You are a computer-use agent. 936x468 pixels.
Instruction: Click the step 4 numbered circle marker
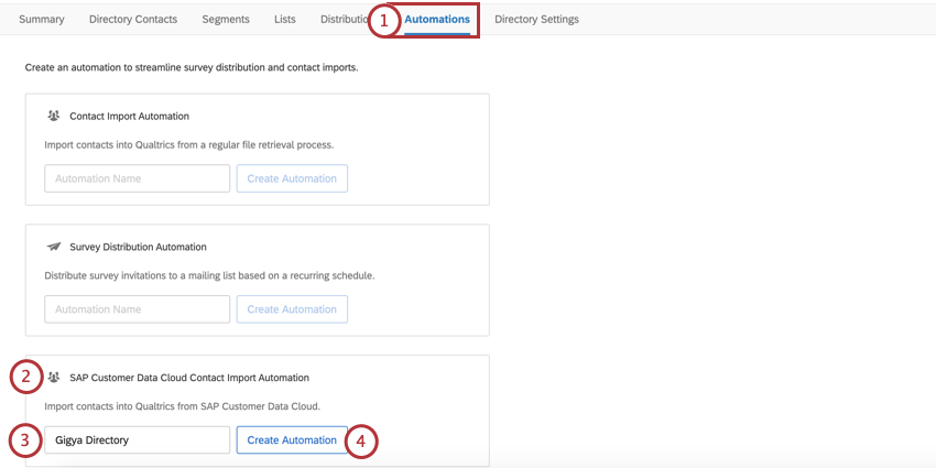(362, 441)
